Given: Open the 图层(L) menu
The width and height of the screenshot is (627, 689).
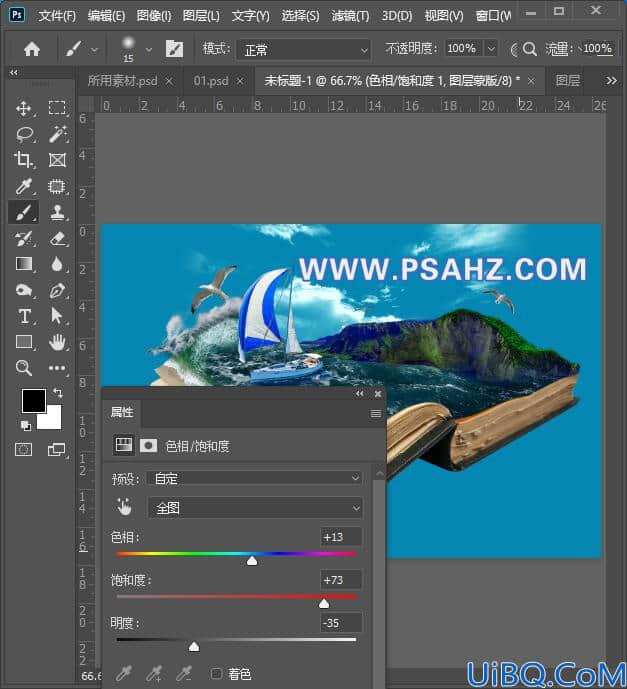Looking at the screenshot, I should pos(201,16).
